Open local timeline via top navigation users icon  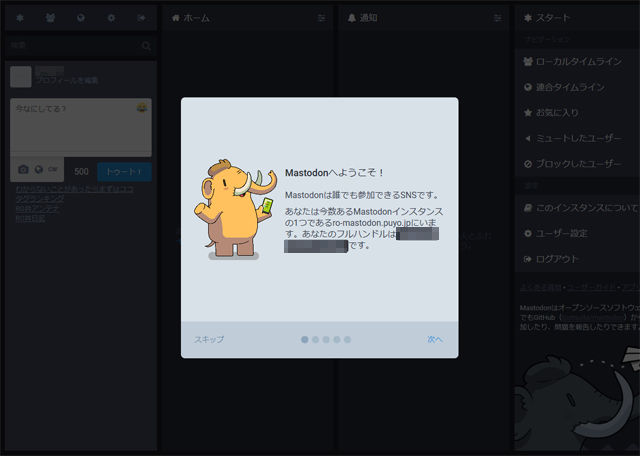[x=50, y=18]
